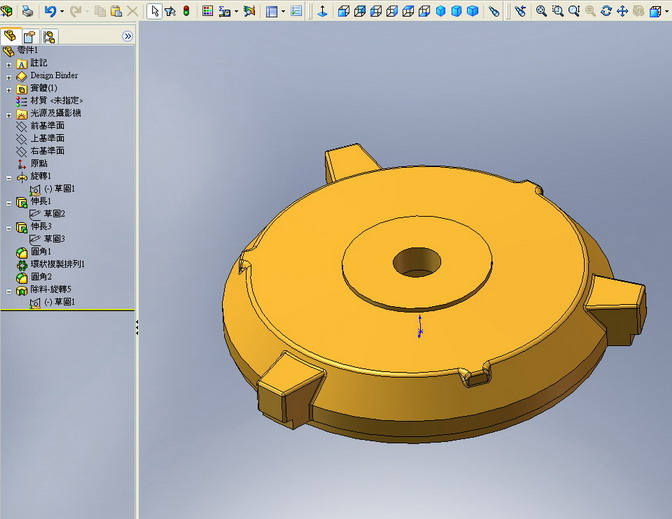
Task: Activate the Select arrow cursor tool
Action: point(154,11)
